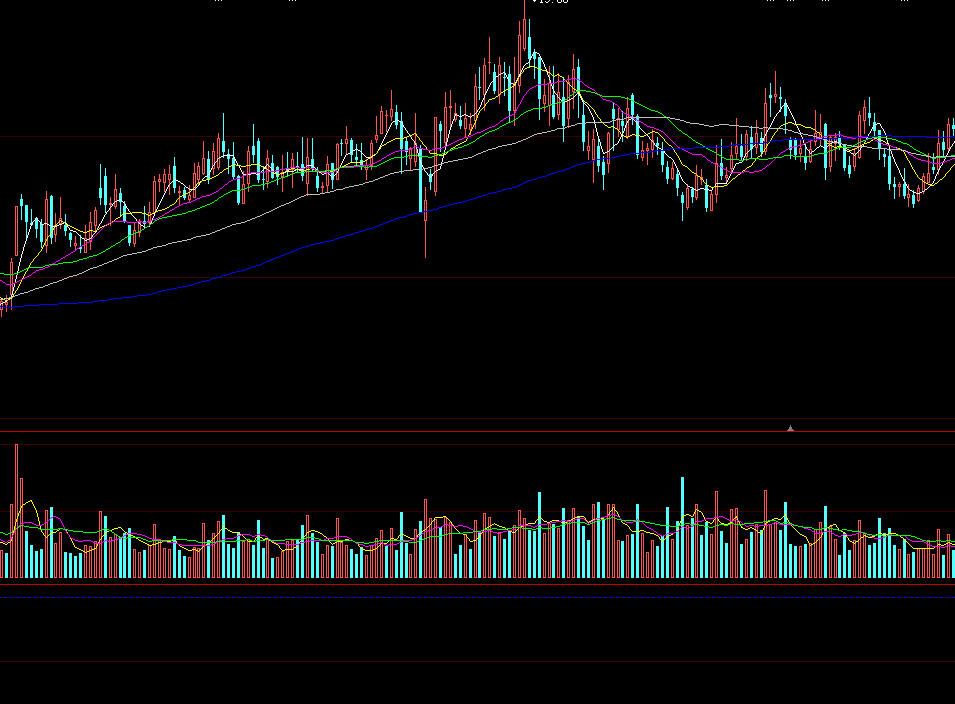Viewport: 955px width, 704px height.
Task: Select the first candlestick at chart's left edge
Action: (x=3, y=303)
